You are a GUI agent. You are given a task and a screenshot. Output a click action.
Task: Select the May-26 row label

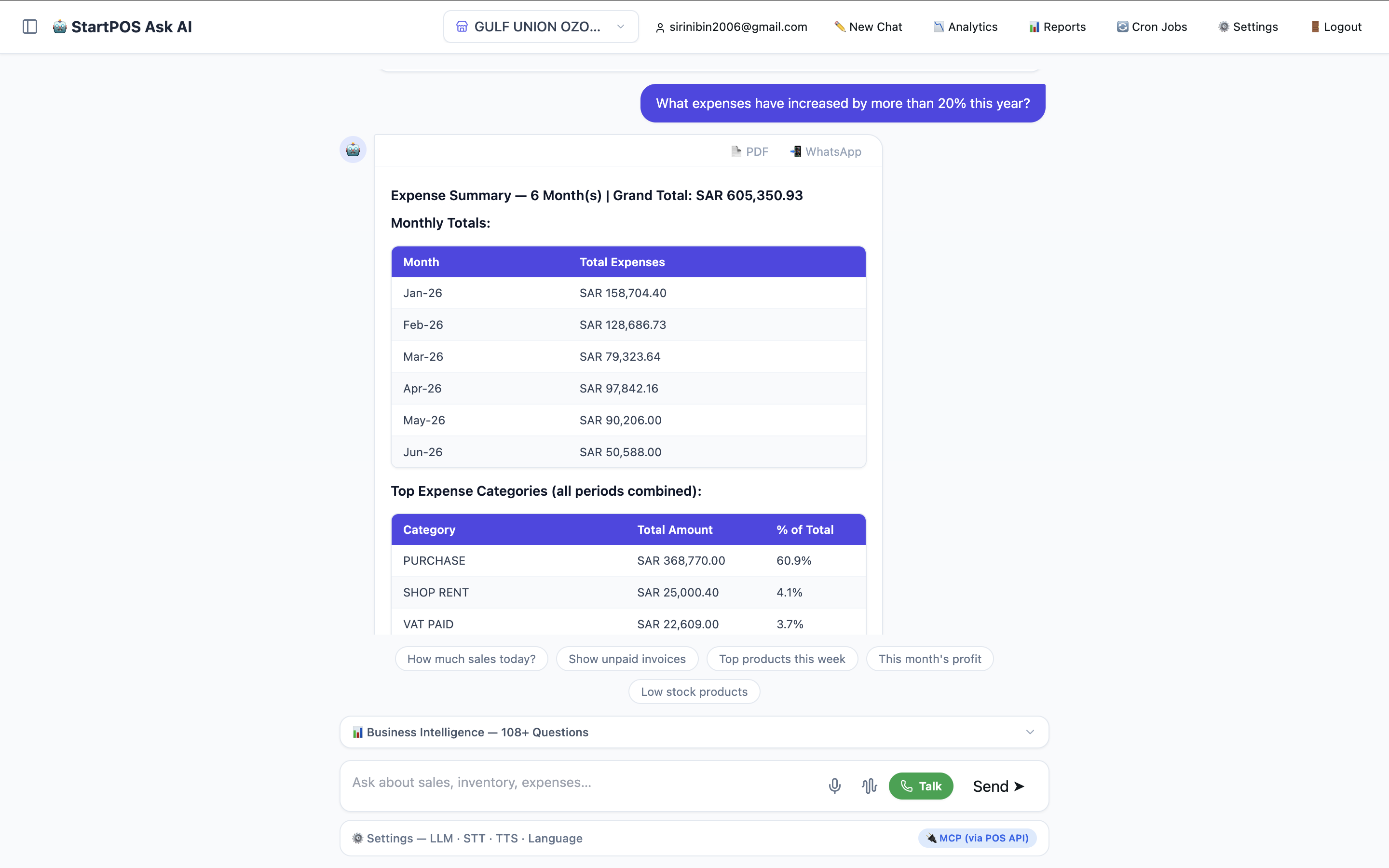424,421
